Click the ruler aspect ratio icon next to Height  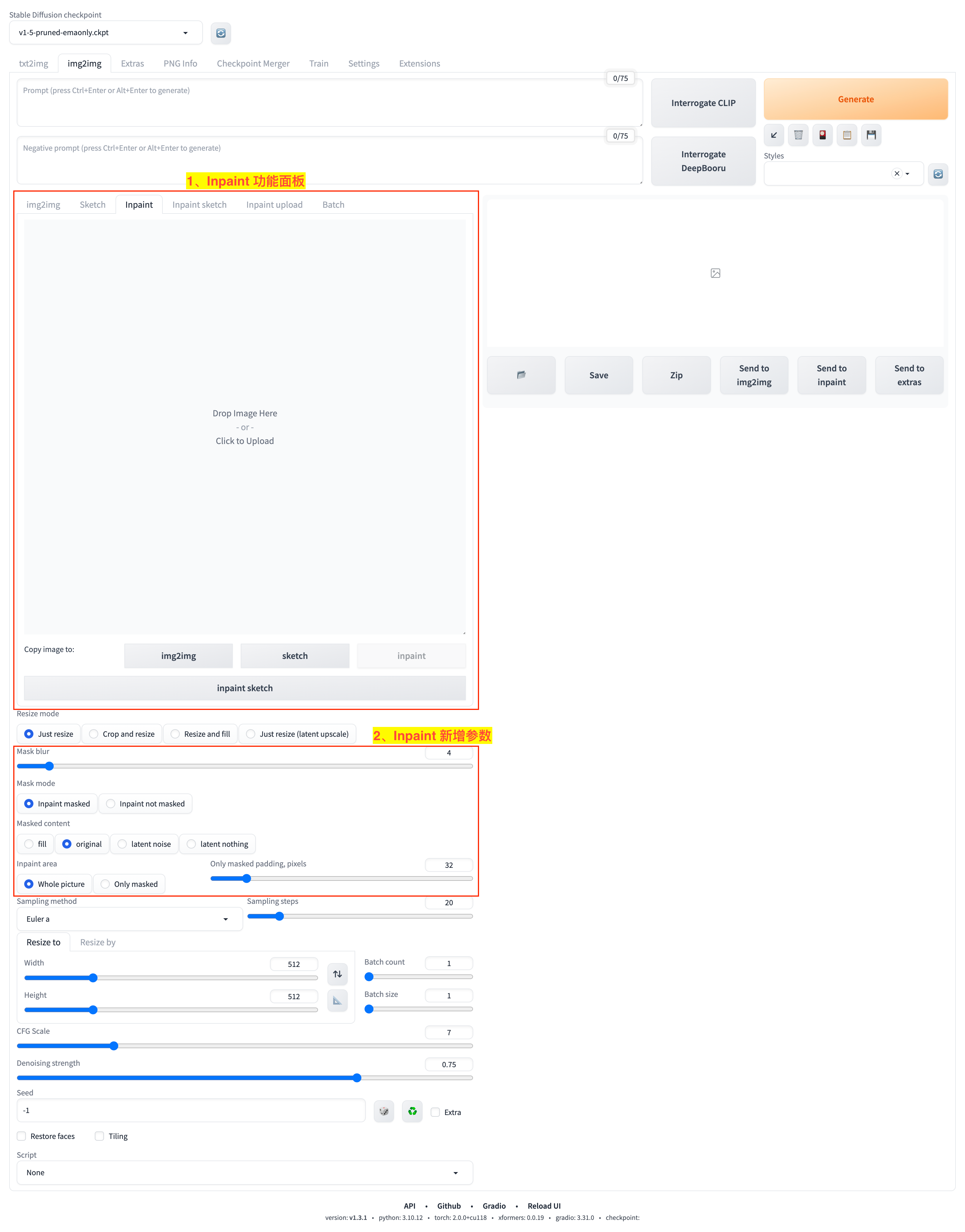click(x=337, y=1000)
